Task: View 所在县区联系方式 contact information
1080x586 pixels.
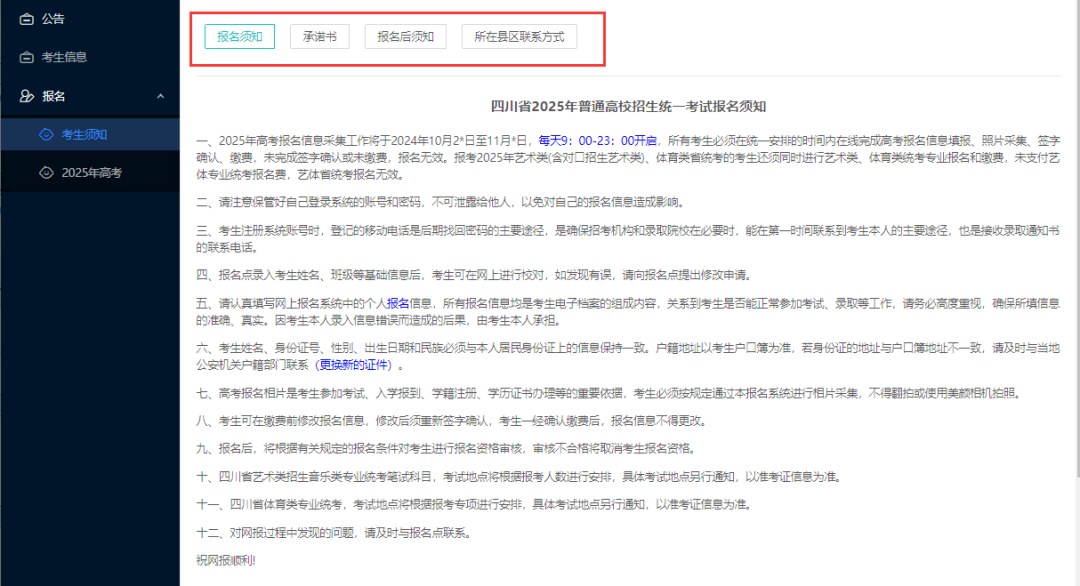Action: click(x=519, y=35)
